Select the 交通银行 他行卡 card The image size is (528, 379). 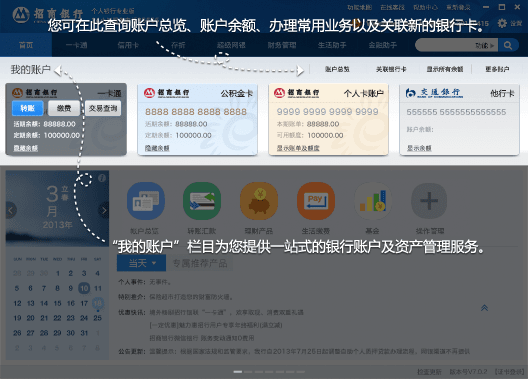click(459, 119)
